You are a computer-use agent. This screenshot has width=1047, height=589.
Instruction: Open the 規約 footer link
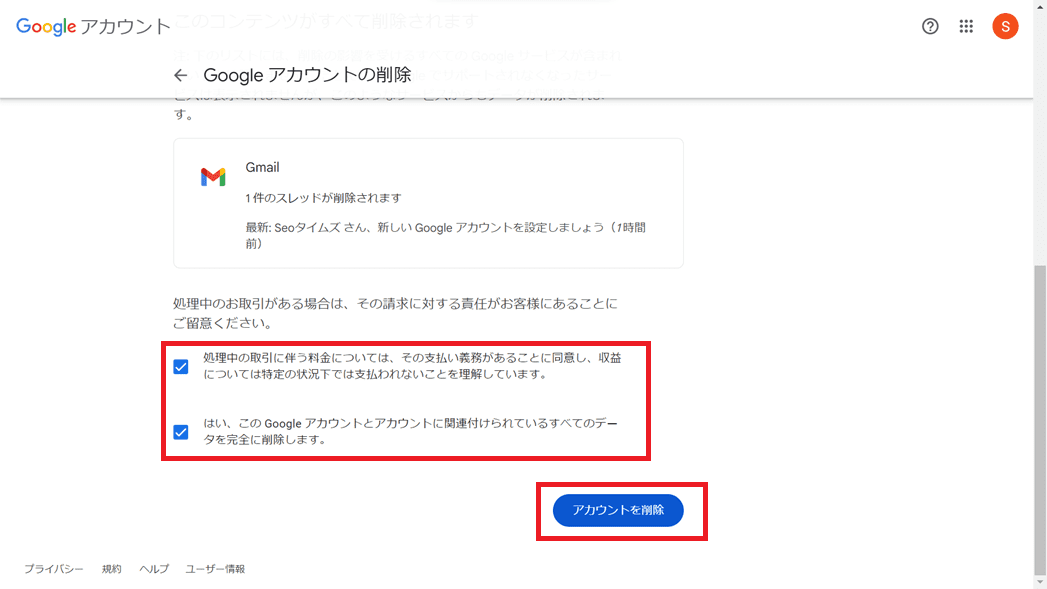tap(112, 569)
